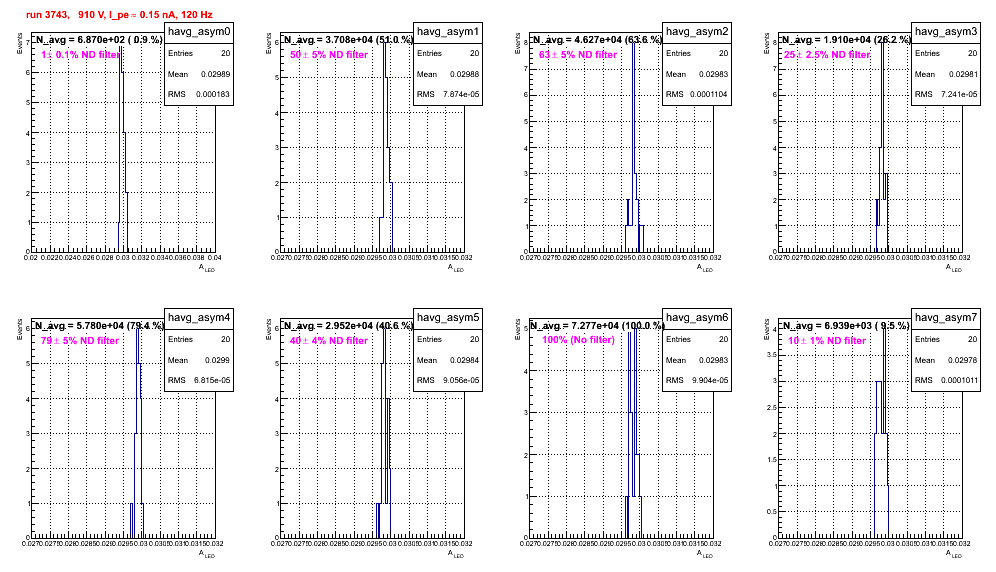The width and height of the screenshot is (996, 572).
Task: Click RMS value 7.241e-05 in havg_asym3
Action: pyautogui.click(x=959, y=94)
